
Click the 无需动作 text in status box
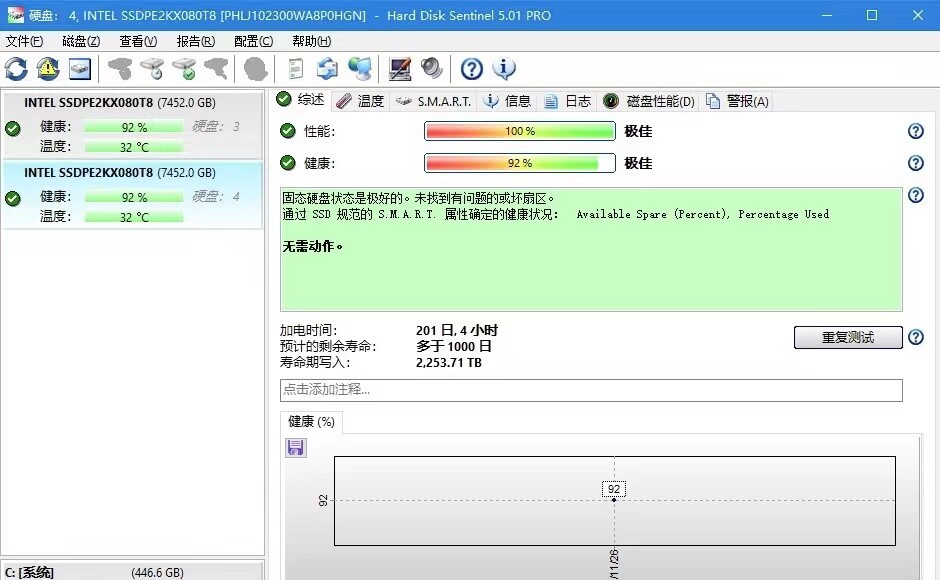[x=312, y=246]
